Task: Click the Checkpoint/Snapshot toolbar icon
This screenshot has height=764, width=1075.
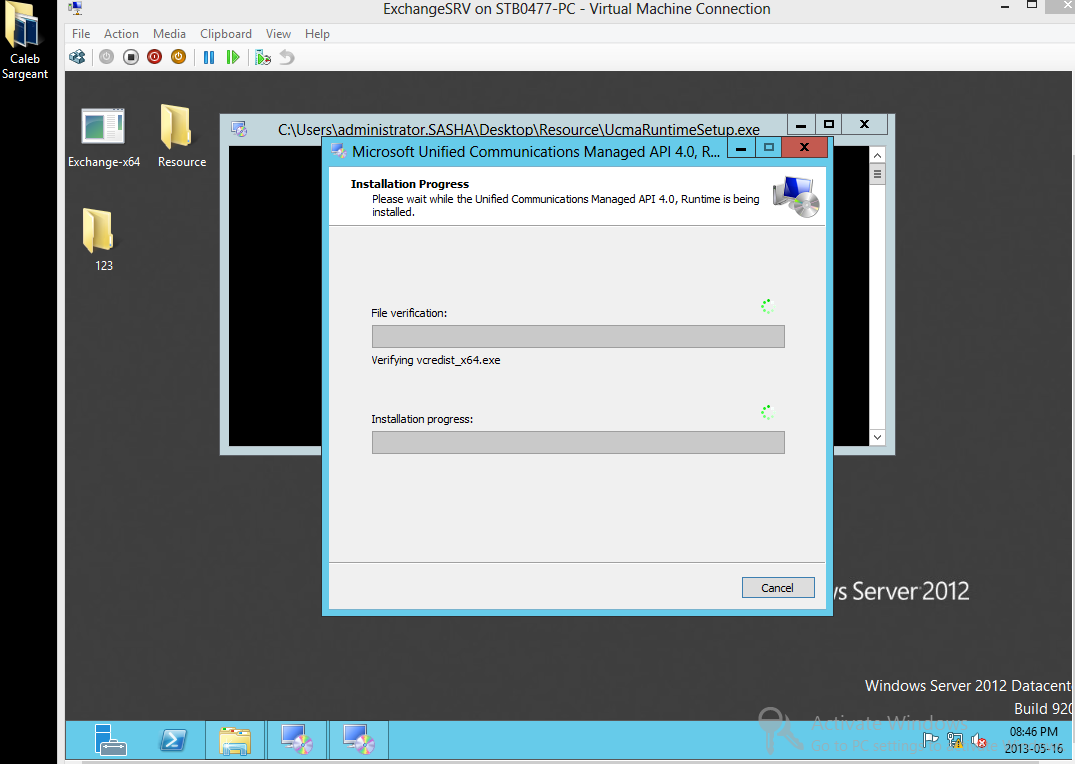Action: [x=263, y=57]
